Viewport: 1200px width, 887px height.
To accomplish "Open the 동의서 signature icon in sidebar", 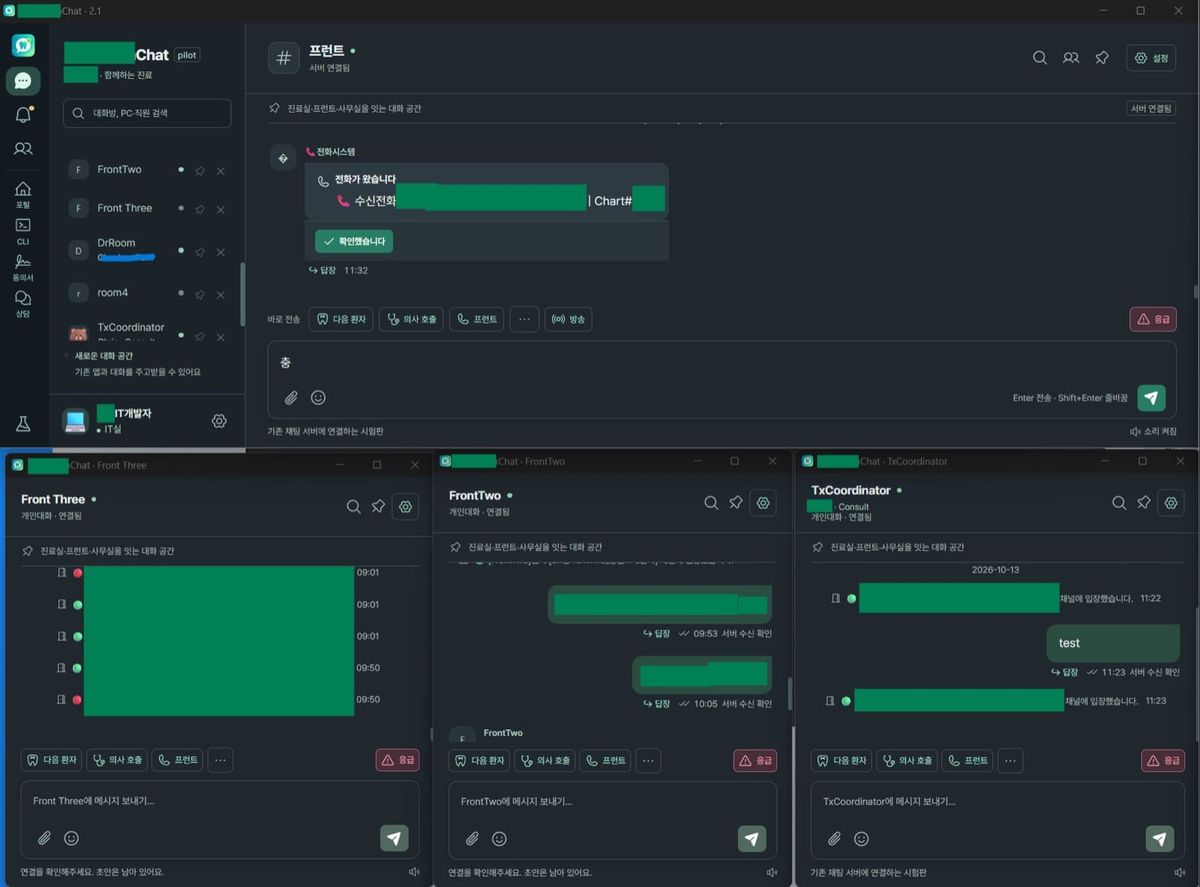I will click(x=23, y=267).
